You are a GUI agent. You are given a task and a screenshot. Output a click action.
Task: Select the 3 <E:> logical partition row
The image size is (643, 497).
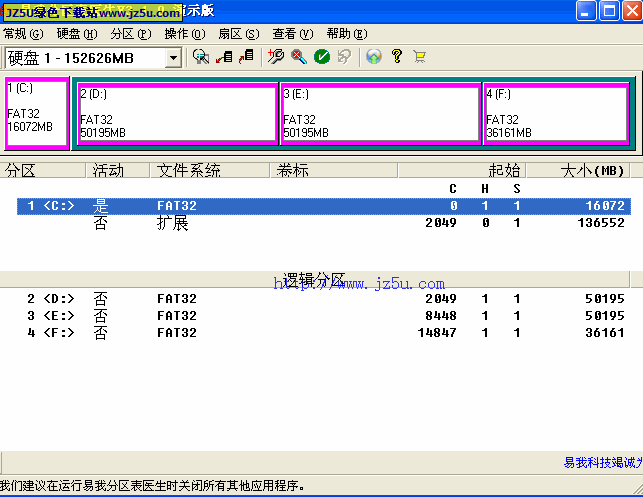click(x=324, y=316)
